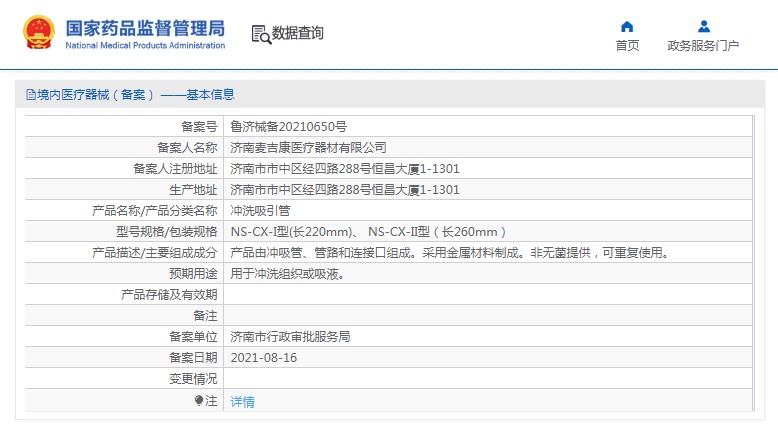Screen dimensions: 778x427
Task: Click the lightbulb icon beside 注
Action: coord(199,400)
